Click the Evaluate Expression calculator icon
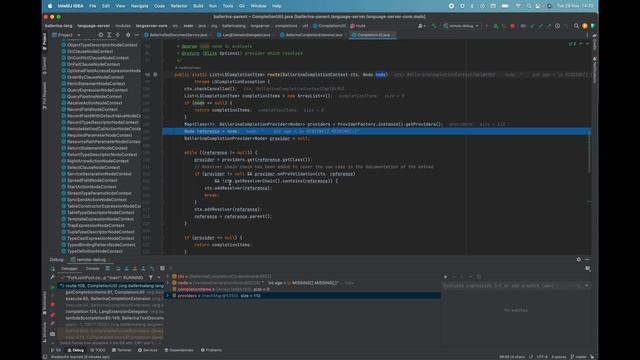This screenshot has width=640, height=360. point(162,269)
